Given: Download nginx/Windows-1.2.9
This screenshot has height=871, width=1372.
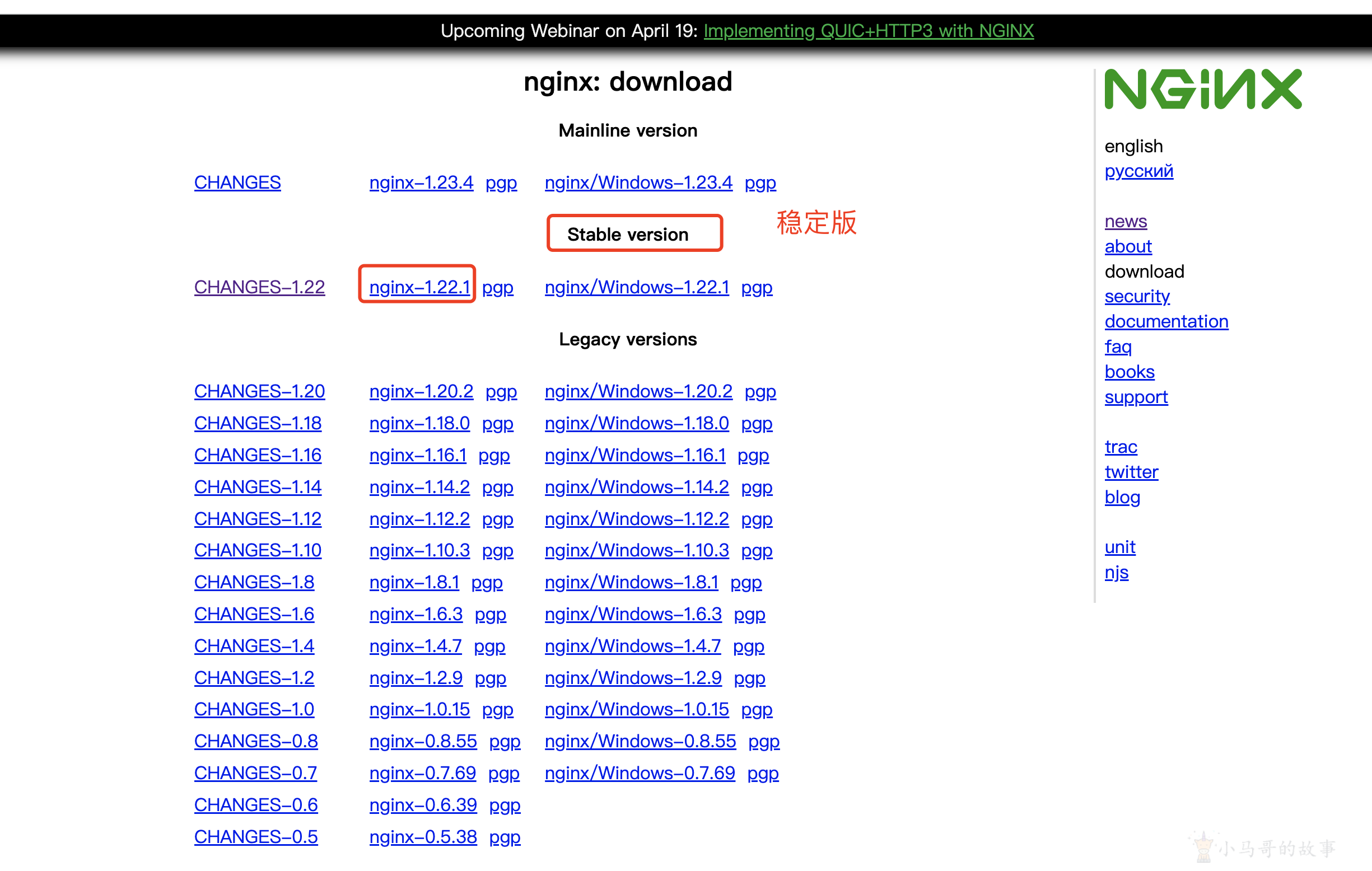Looking at the screenshot, I should tap(633, 678).
